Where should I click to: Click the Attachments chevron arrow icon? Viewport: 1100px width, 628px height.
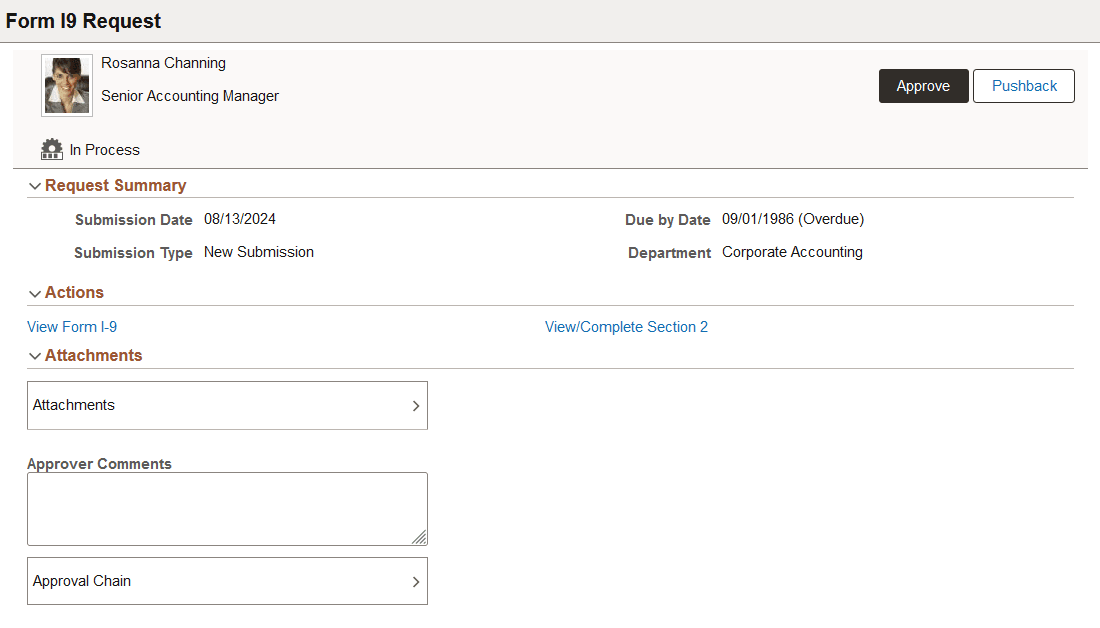416,405
